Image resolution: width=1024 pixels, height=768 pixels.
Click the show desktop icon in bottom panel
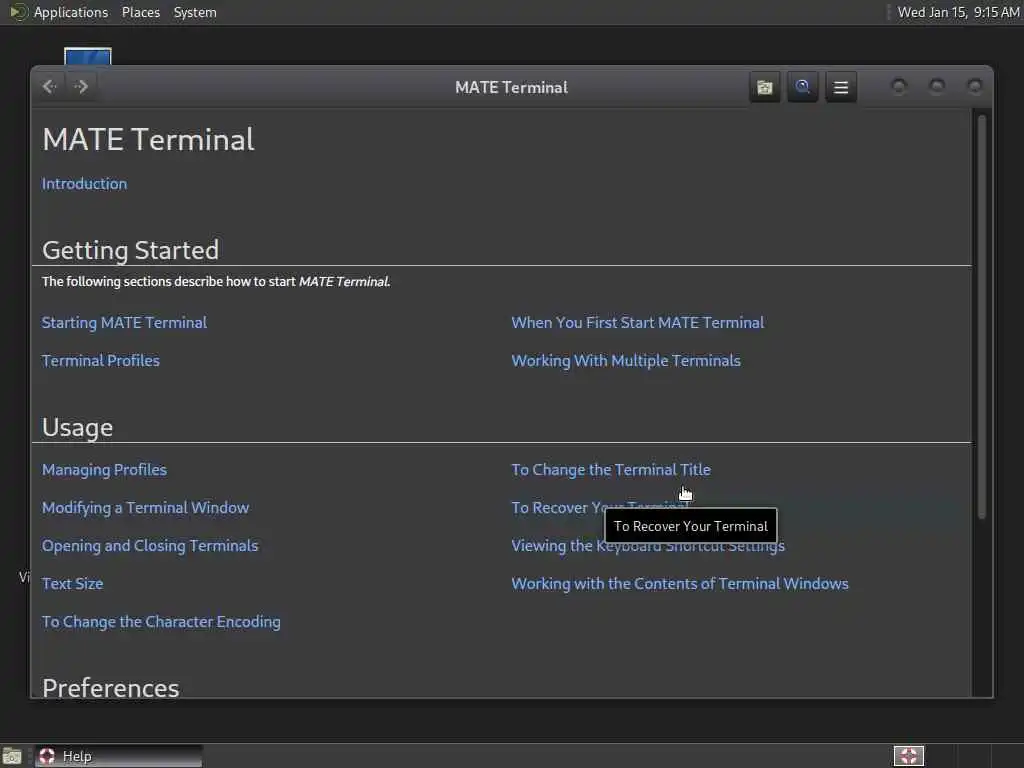pos(12,756)
